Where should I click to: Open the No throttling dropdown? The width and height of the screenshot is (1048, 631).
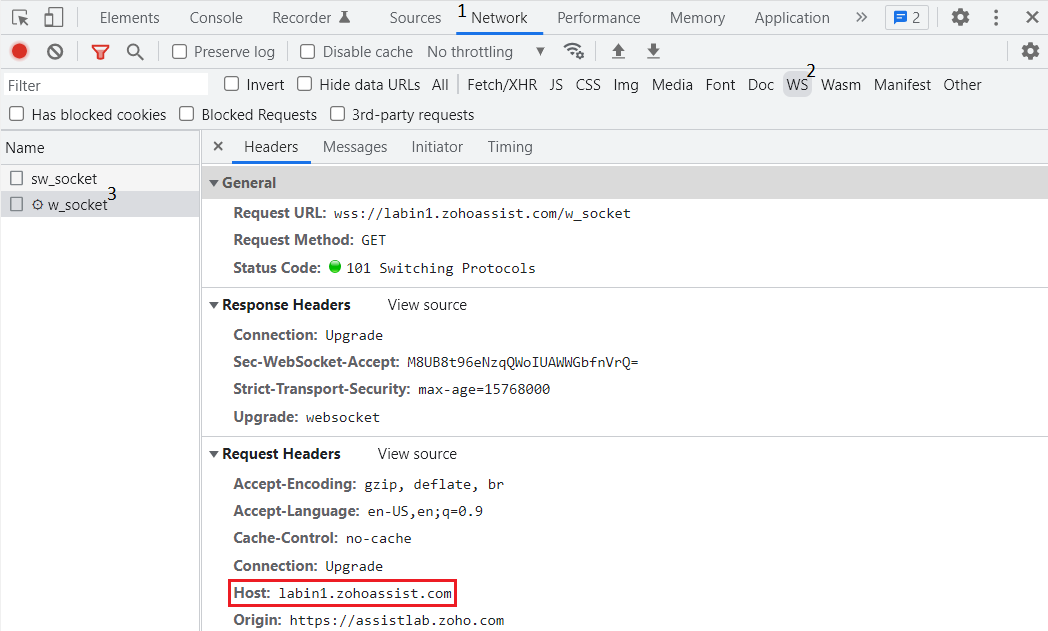point(486,52)
